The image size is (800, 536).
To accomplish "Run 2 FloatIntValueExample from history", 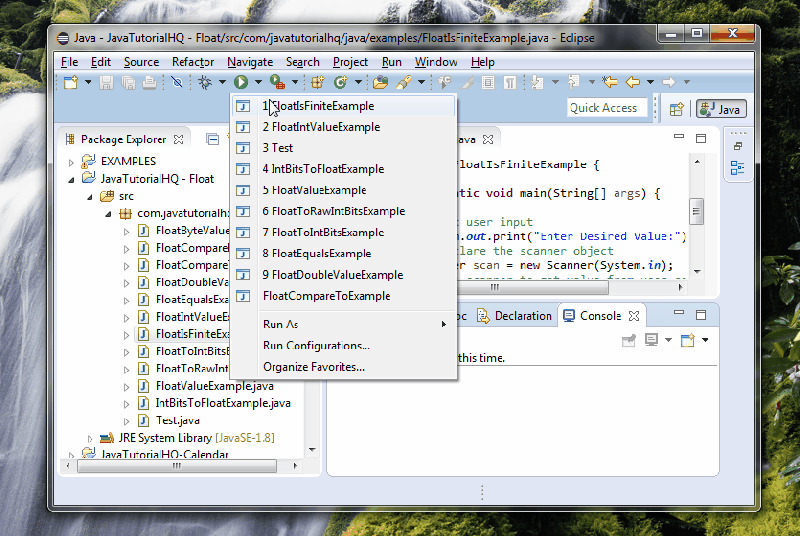I will pyautogui.click(x=343, y=127).
